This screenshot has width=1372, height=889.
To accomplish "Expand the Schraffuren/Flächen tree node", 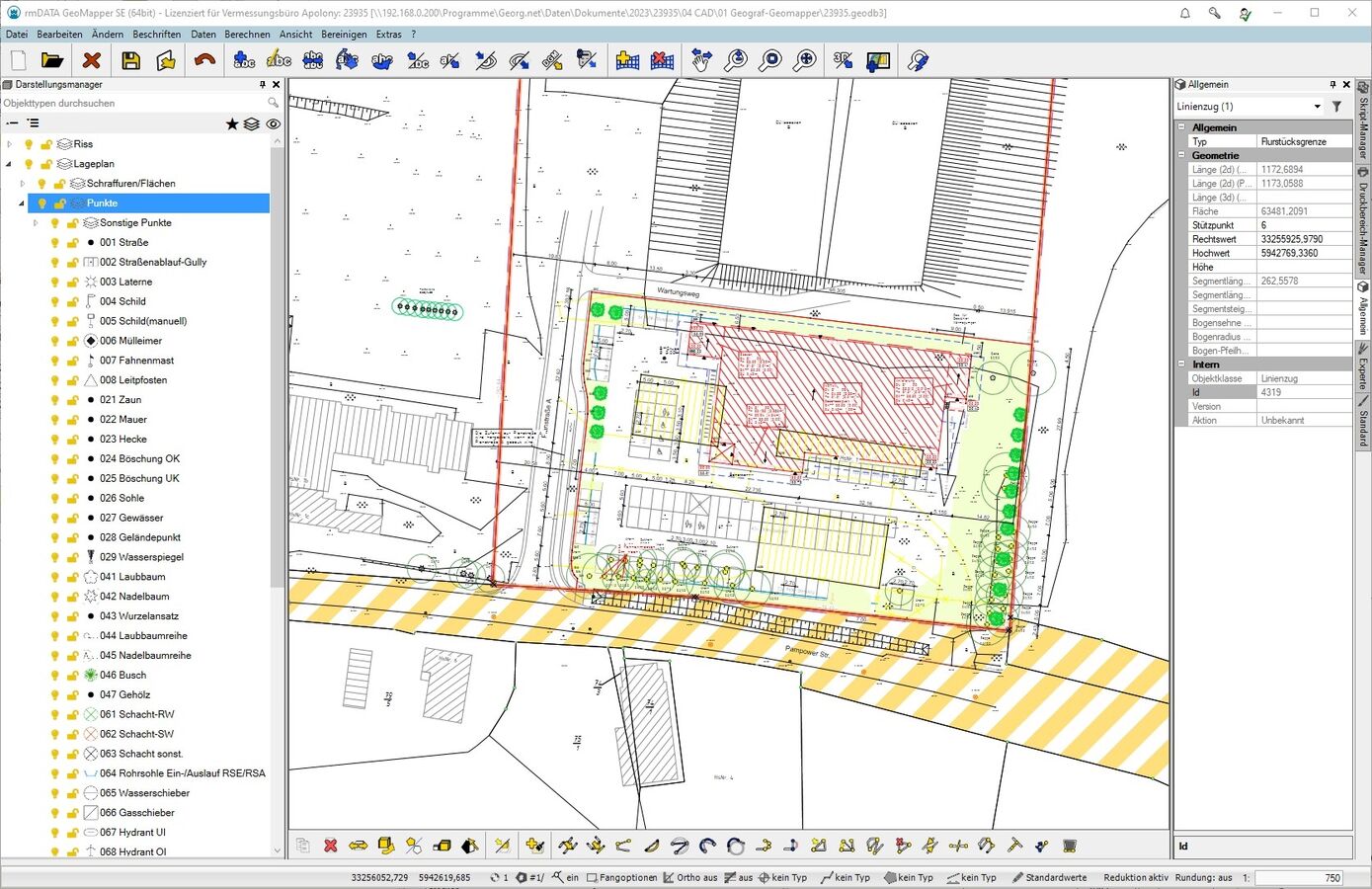I will 23,184.
